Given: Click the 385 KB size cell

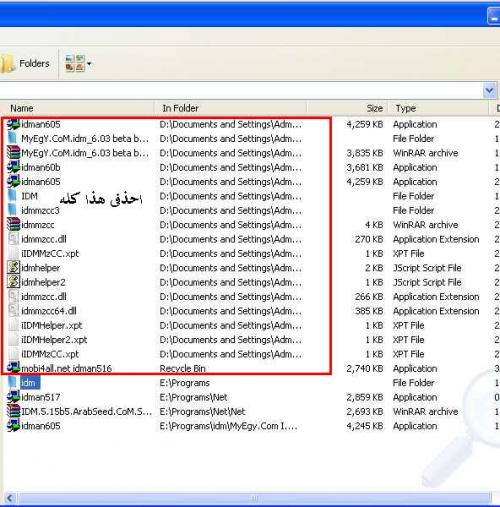Looking at the screenshot, I should pos(369,311).
